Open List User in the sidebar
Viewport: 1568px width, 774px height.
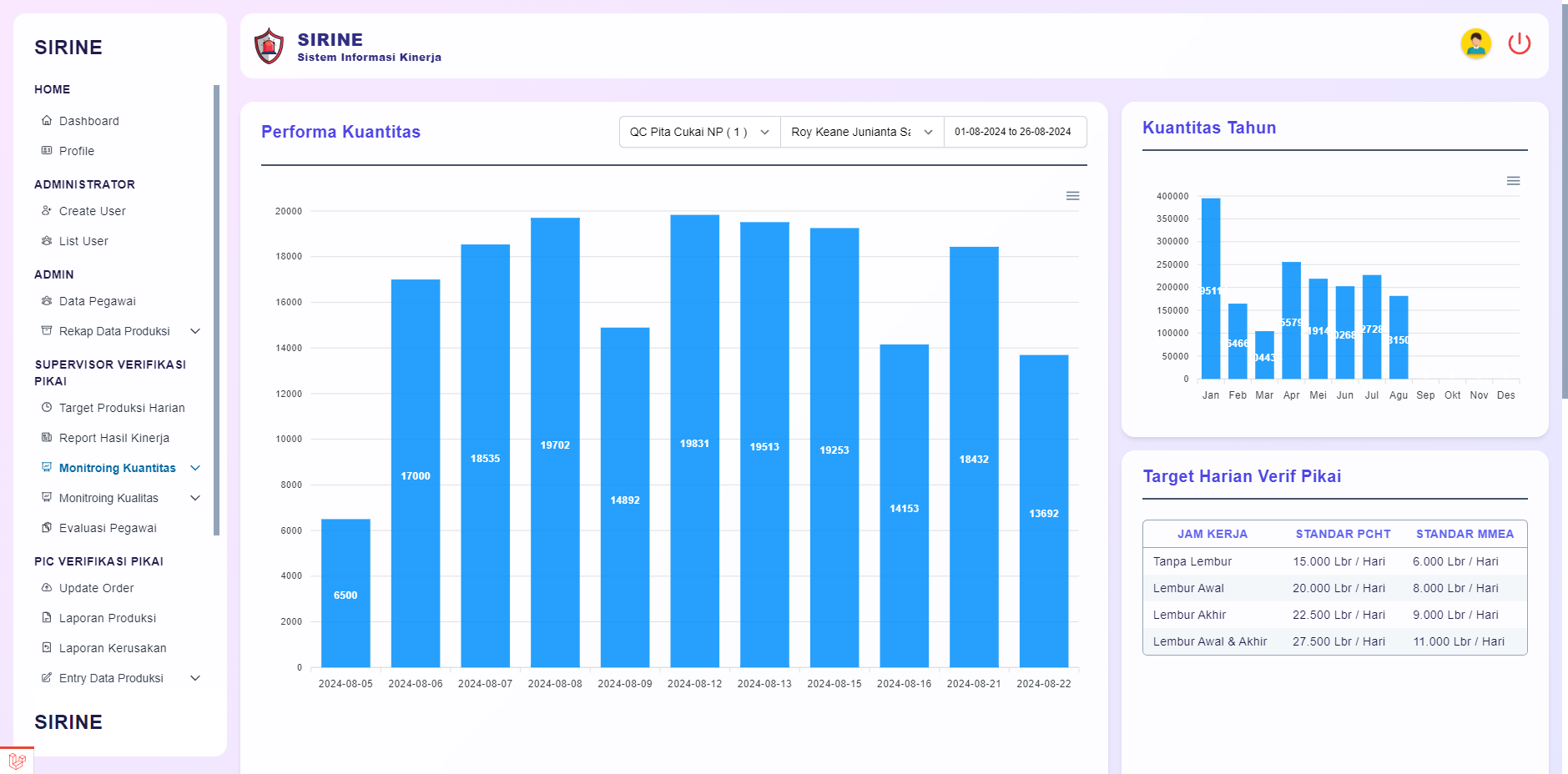83,241
